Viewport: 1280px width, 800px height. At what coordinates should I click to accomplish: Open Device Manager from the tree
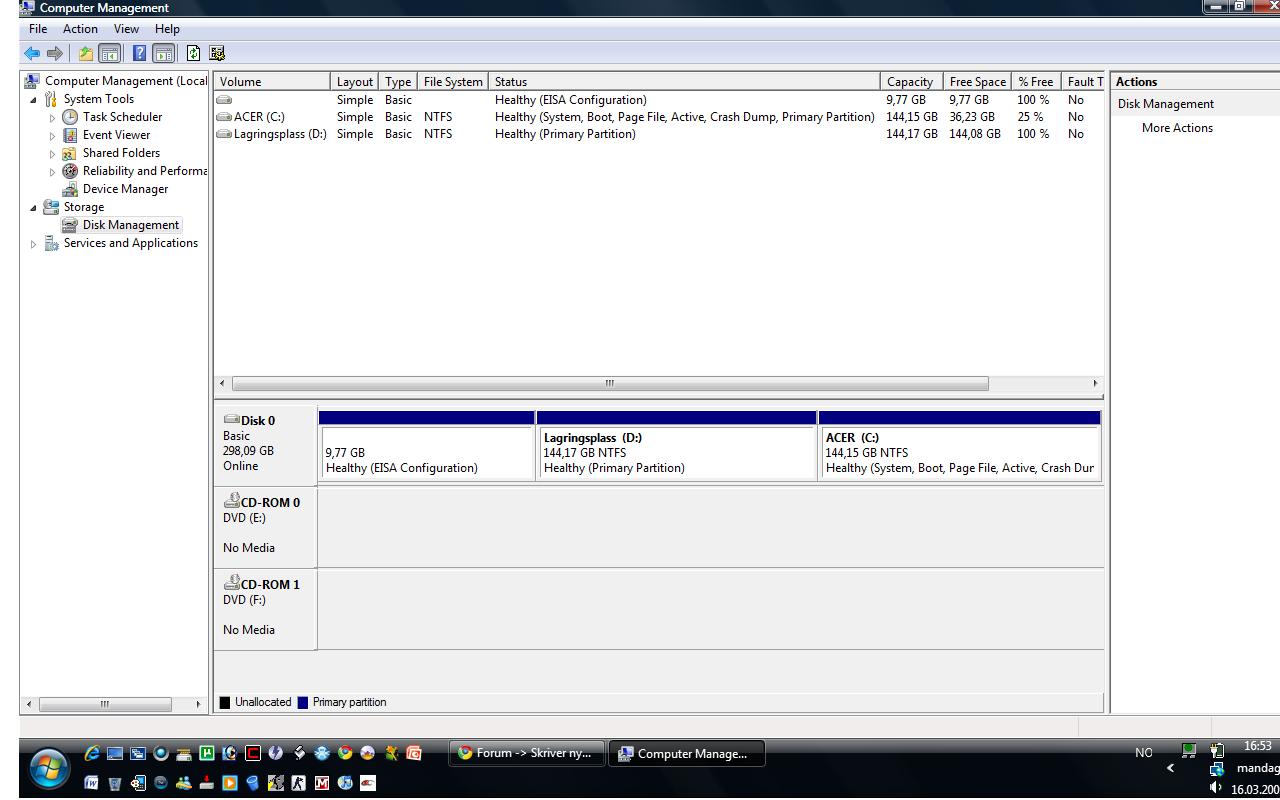(x=125, y=189)
